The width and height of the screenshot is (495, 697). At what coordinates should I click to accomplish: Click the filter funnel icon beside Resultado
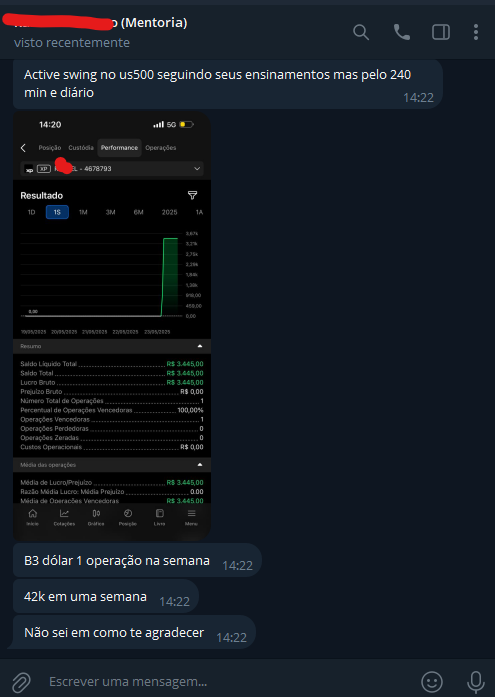192,195
